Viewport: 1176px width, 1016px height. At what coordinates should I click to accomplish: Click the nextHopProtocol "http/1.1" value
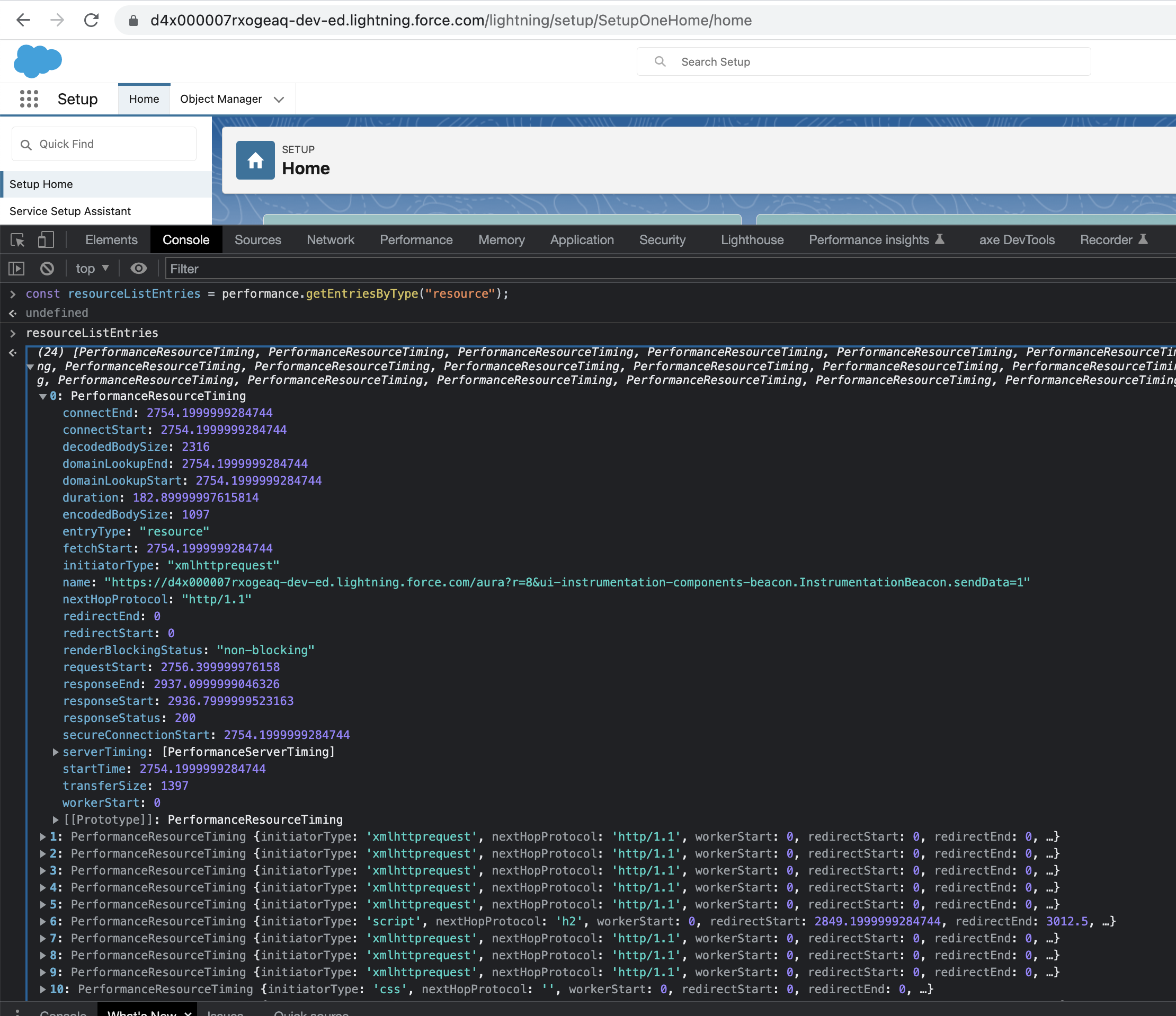216,600
